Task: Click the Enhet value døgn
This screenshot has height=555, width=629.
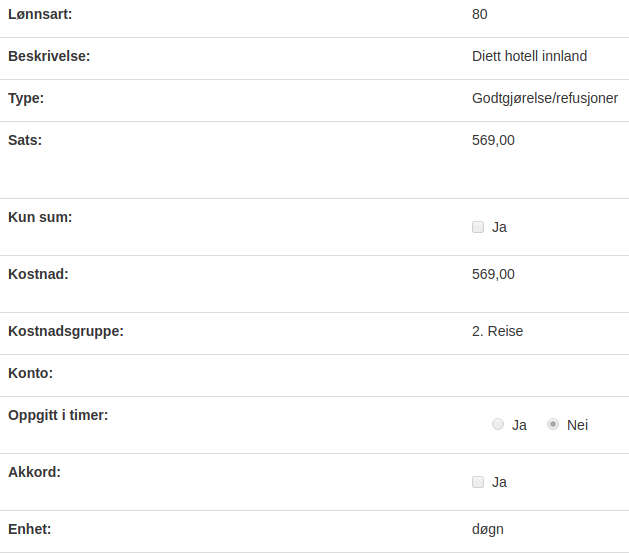Action: 487,529
